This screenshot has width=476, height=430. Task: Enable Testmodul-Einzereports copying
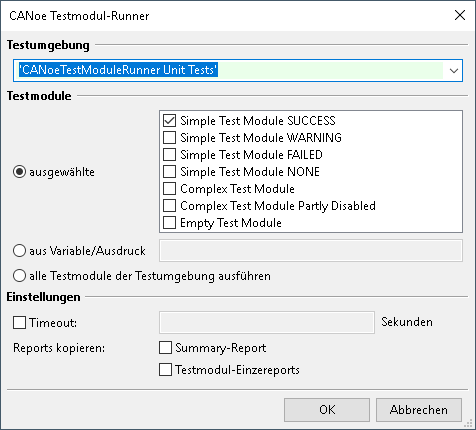click(165, 369)
